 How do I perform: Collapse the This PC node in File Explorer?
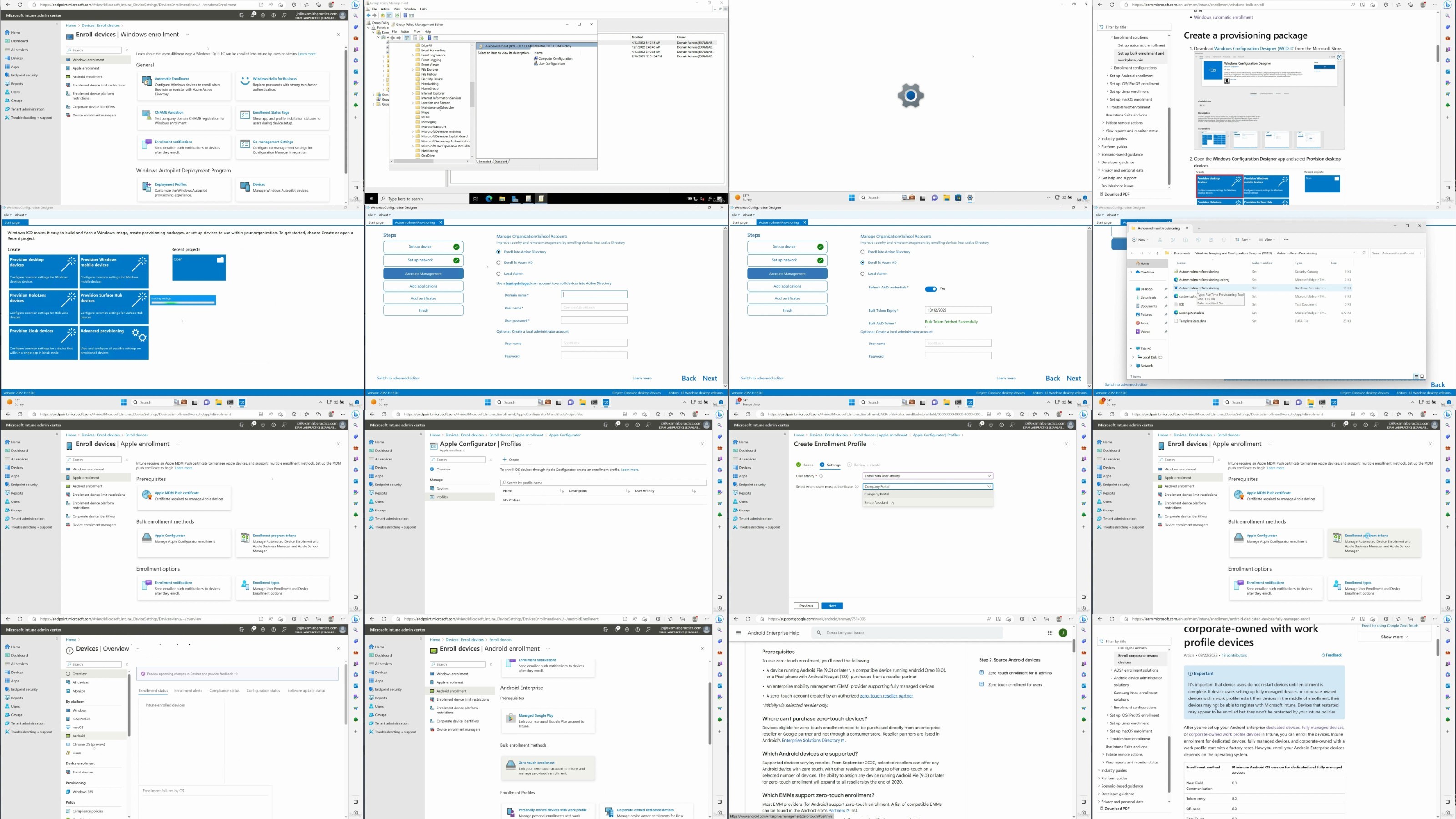click(1131, 348)
